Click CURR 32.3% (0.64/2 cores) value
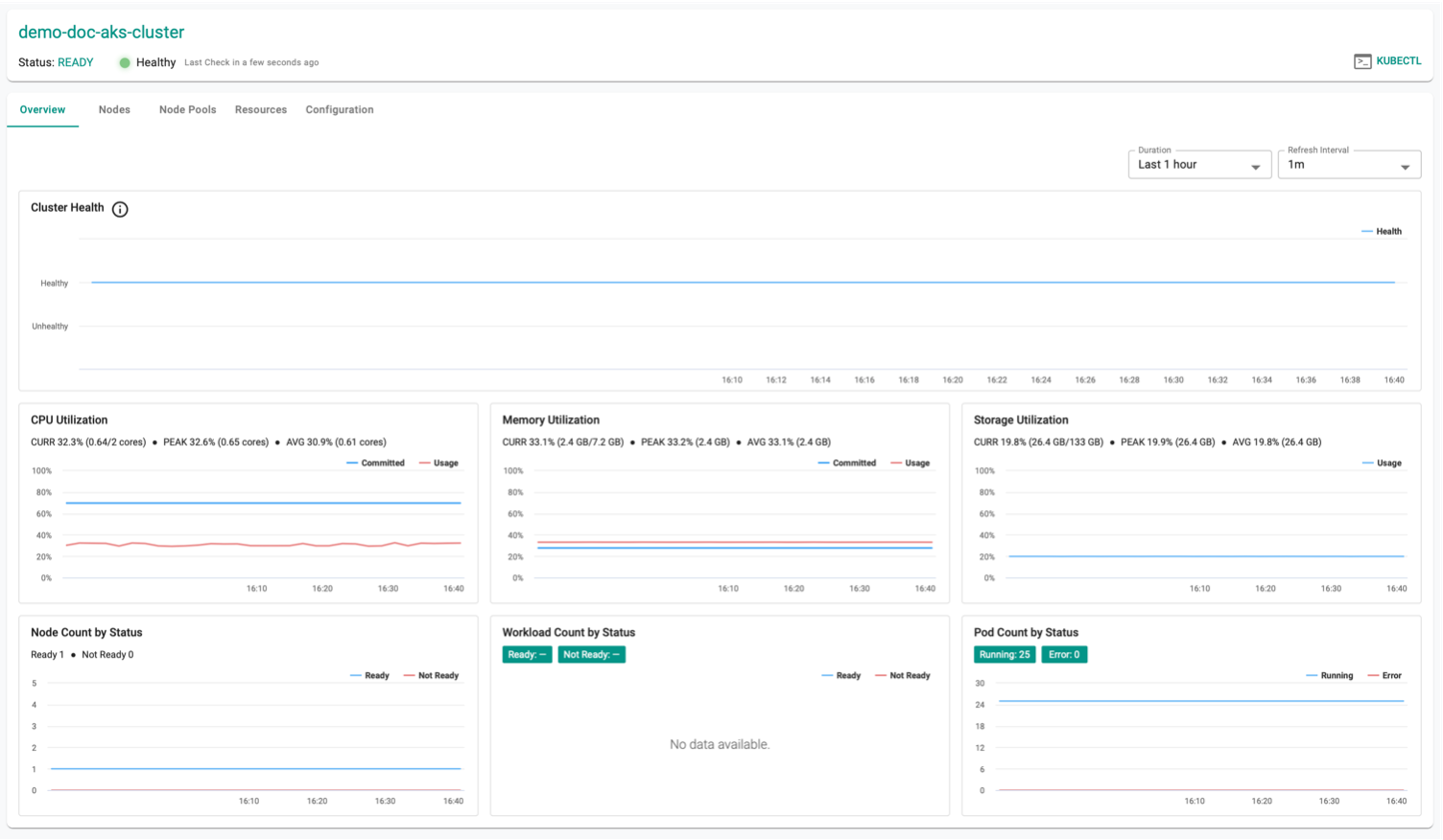The width and height of the screenshot is (1443, 840). tap(88, 442)
